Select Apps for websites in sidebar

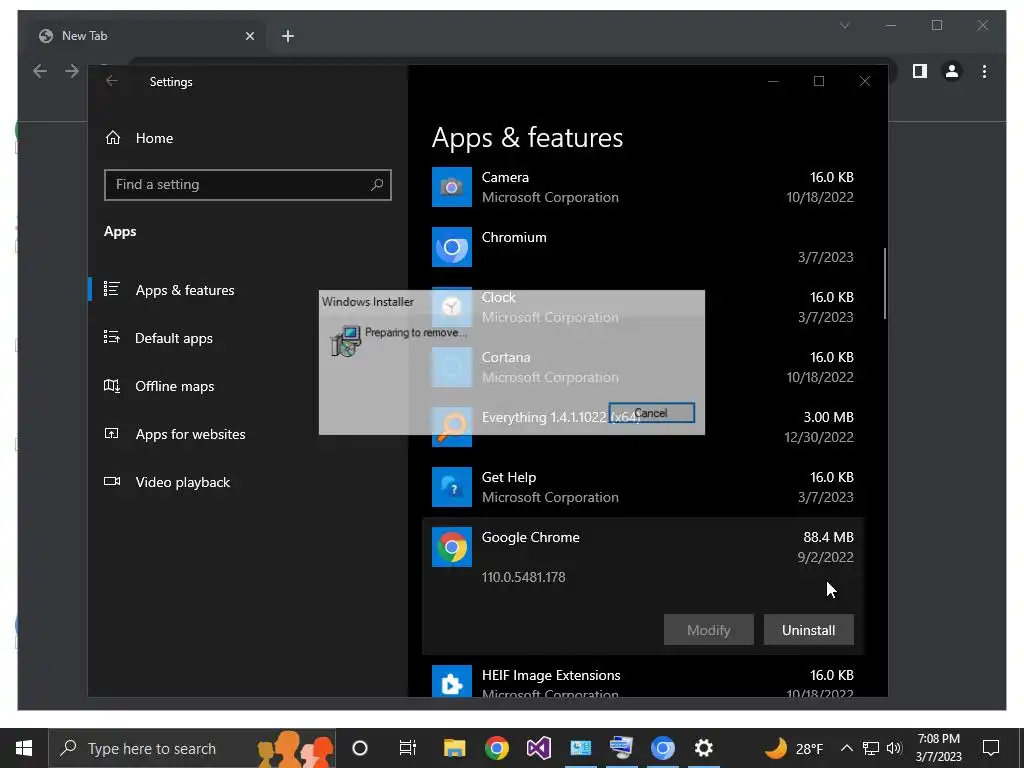(x=190, y=434)
